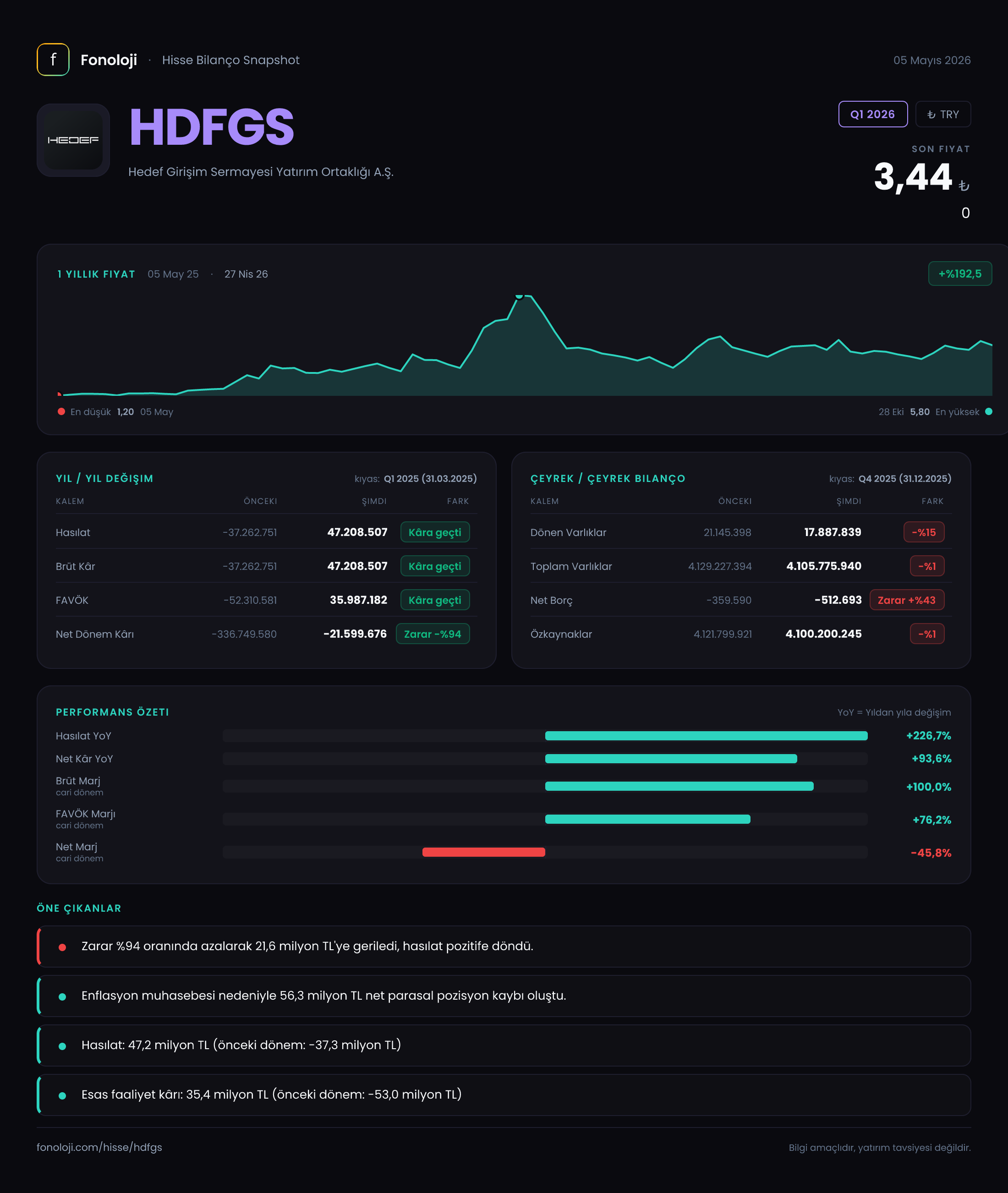This screenshot has height=1193, width=1008.
Task: Click the 'PERFORMANS ÖZETI' section heading
Action: 113,712
